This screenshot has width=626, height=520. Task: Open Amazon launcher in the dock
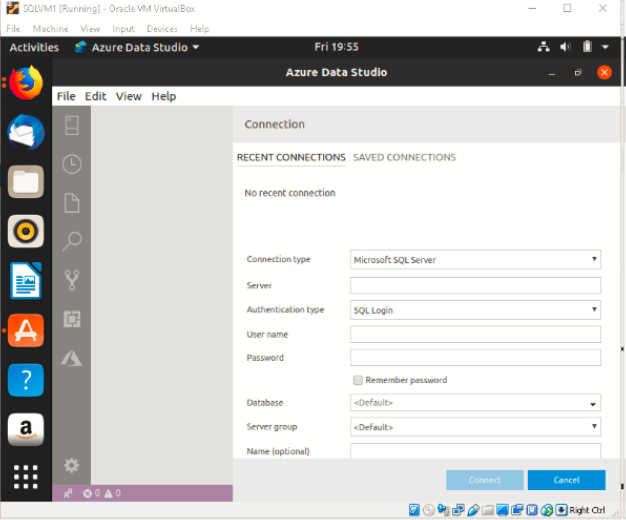(x=26, y=429)
